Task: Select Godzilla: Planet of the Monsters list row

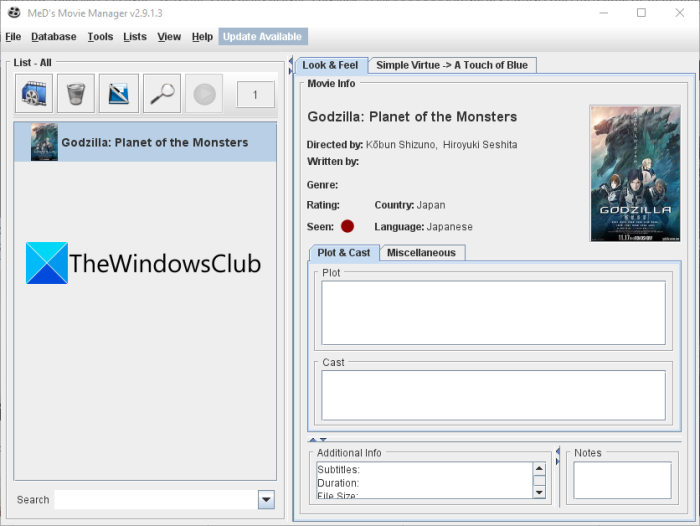Action: click(145, 142)
